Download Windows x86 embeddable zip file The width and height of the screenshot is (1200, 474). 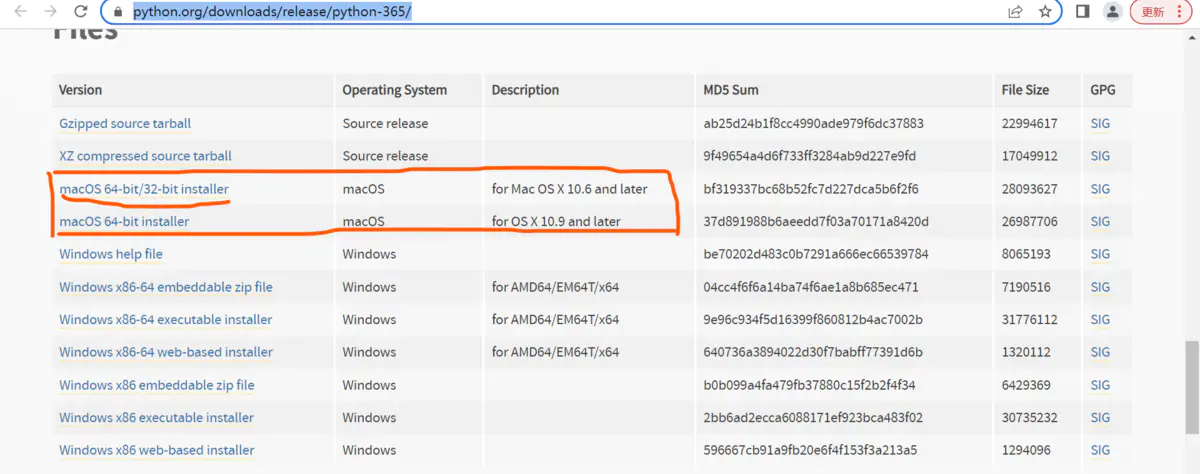(x=157, y=385)
